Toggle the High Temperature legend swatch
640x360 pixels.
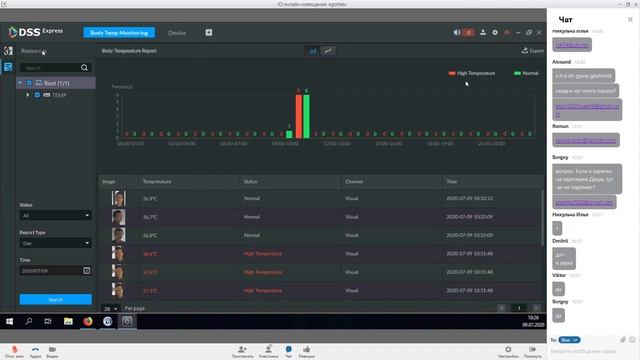click(x=452, y=73)
